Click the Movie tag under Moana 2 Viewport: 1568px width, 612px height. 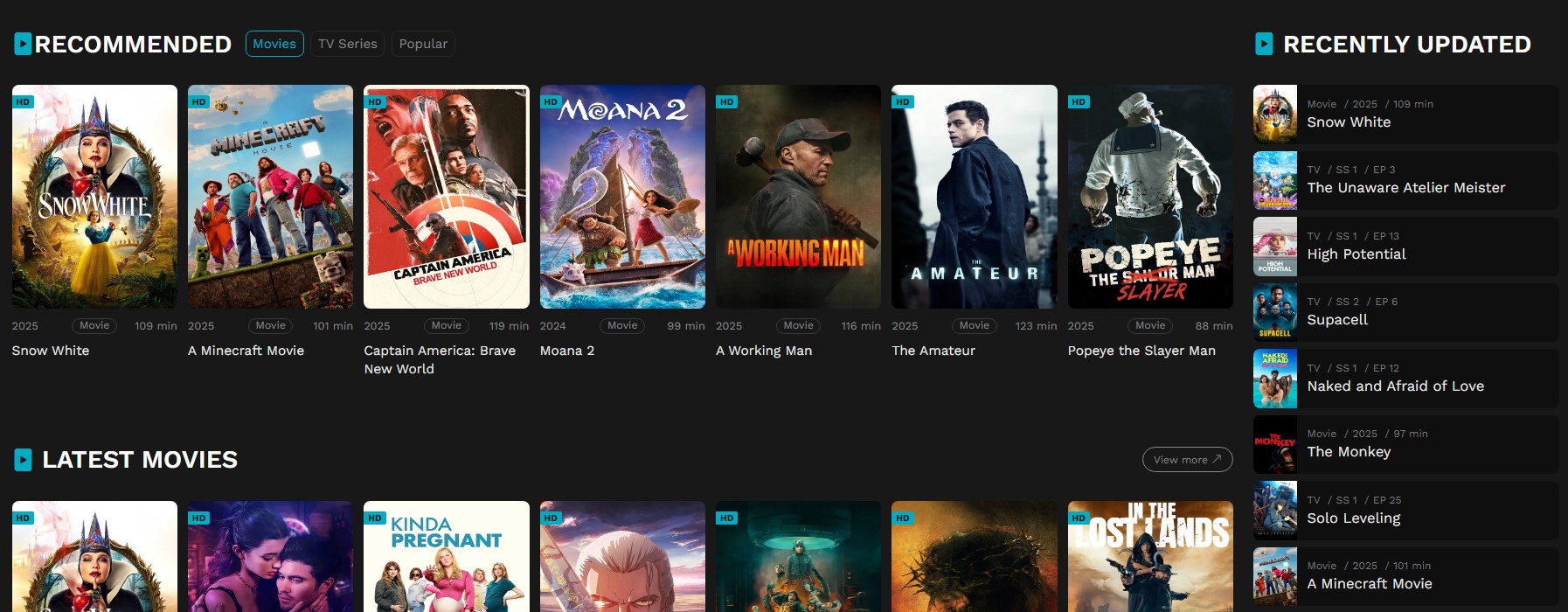tap(622, 325)
